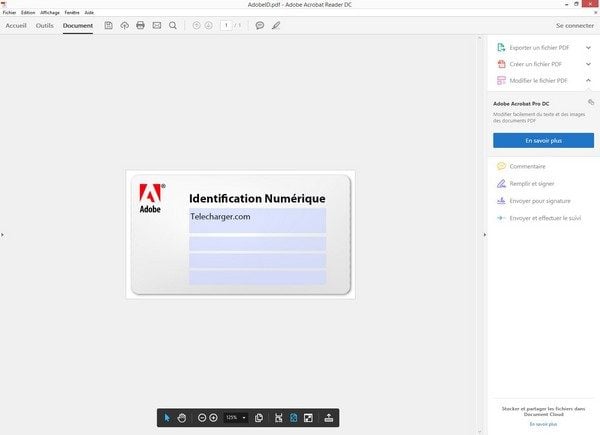600x435 pixels.
Task: Select the Document tab
Action: click(x=78, y=25)
